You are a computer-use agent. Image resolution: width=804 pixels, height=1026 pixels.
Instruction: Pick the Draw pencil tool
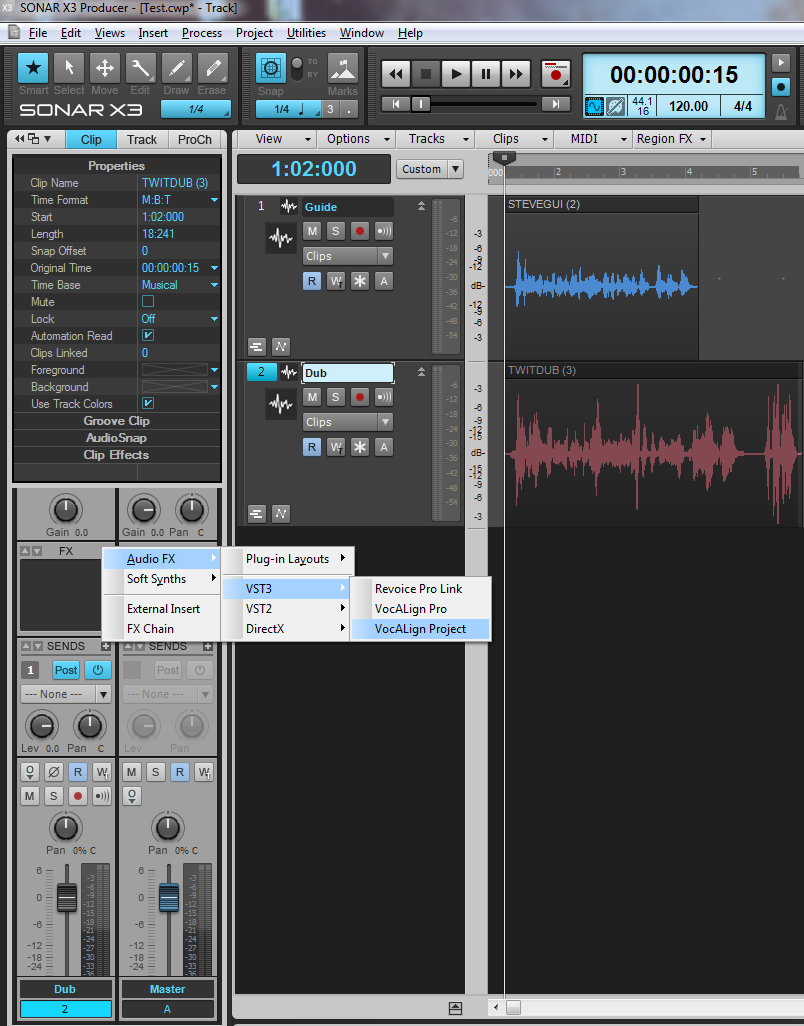(x=177, y=69)
